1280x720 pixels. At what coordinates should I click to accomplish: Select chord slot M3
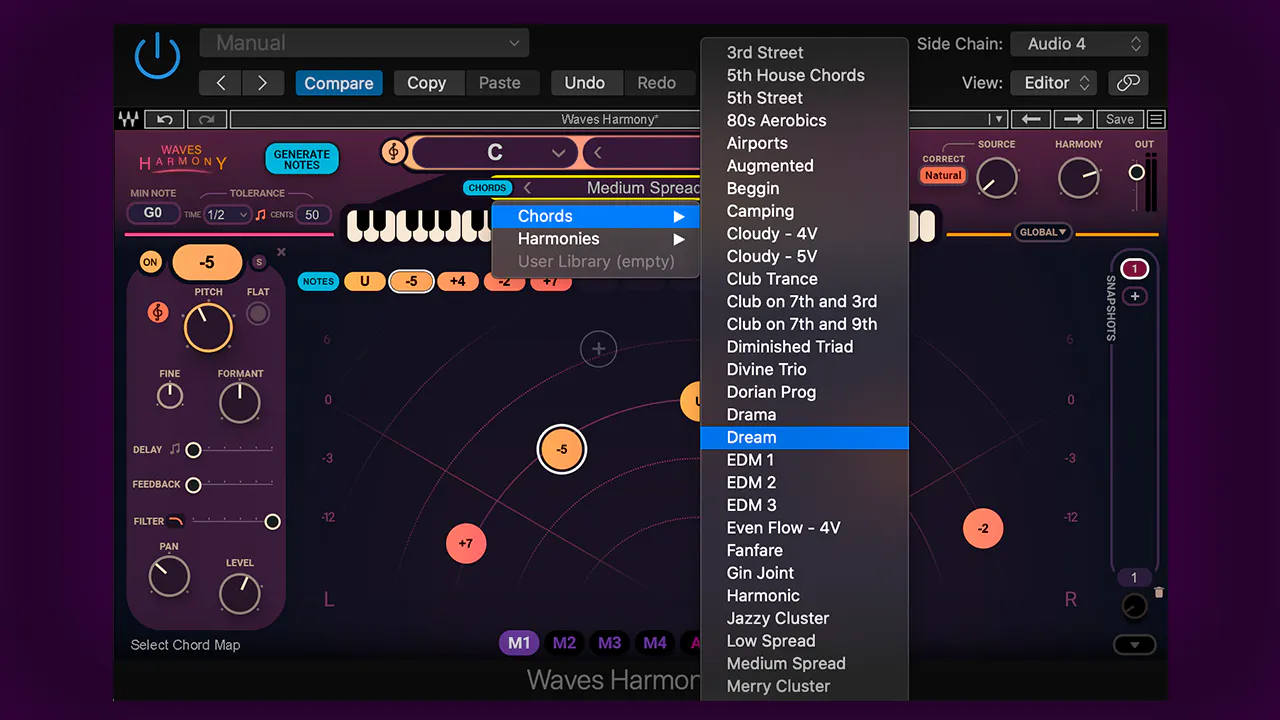pyautogui.click(x=610, y=643)
